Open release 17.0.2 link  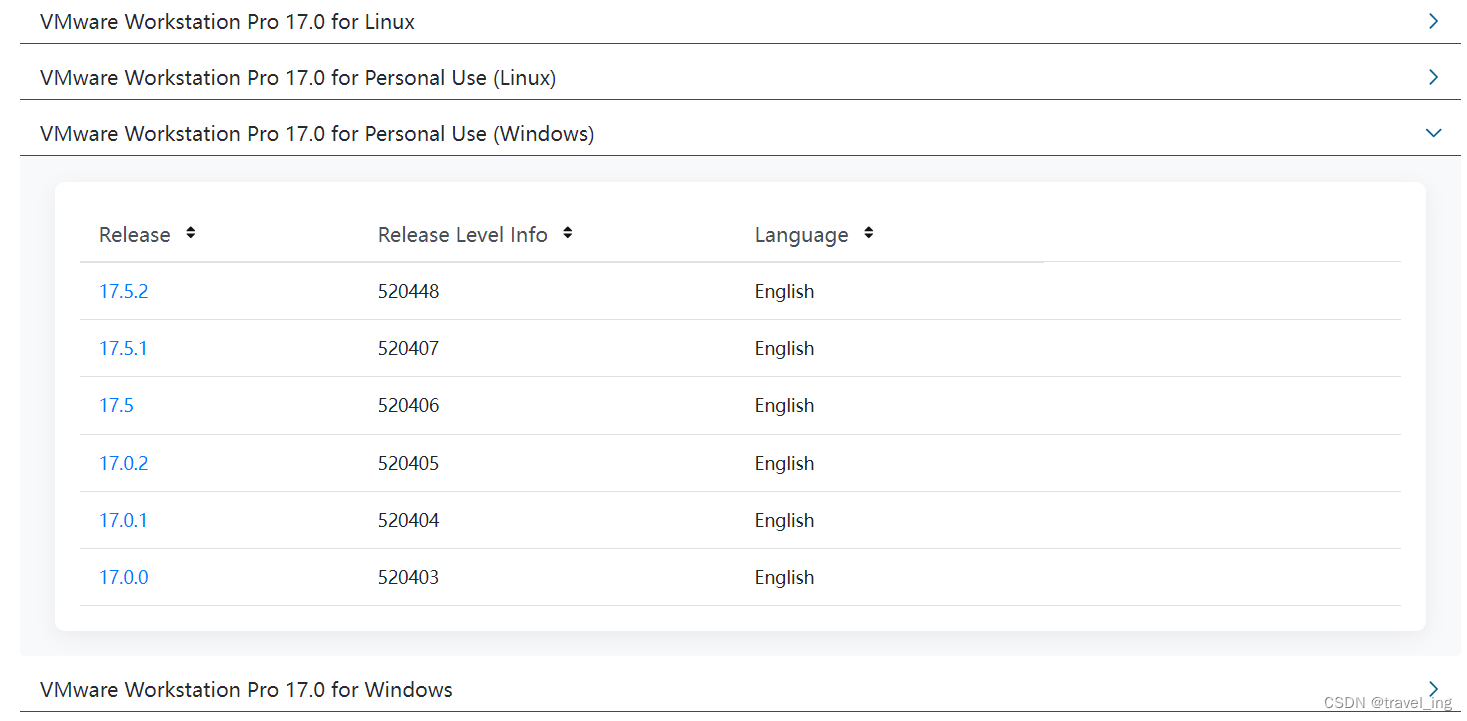click(x=123, y=463)
